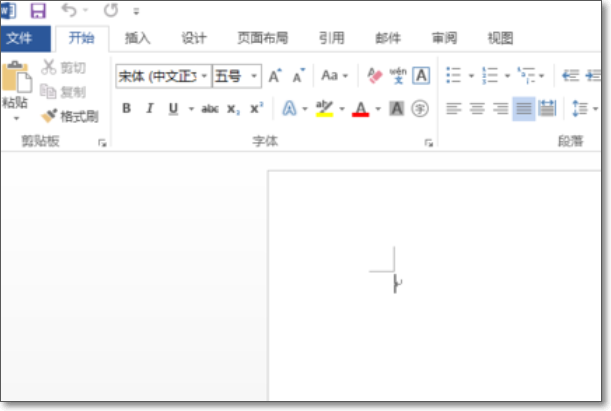Click the Line and Paragraph Spacing icon
The height and width of the screenshot is (411, 611).
(x=579, y=108)
